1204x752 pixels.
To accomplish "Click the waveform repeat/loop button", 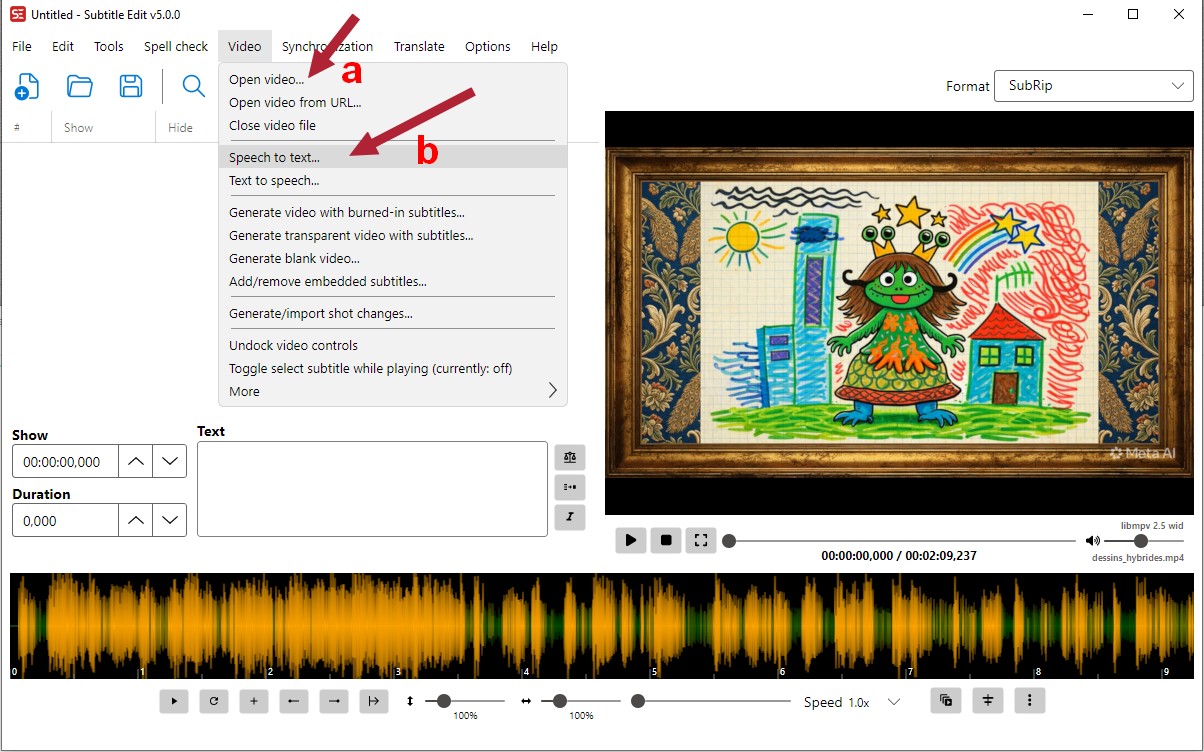I will (x=214, y=701).
